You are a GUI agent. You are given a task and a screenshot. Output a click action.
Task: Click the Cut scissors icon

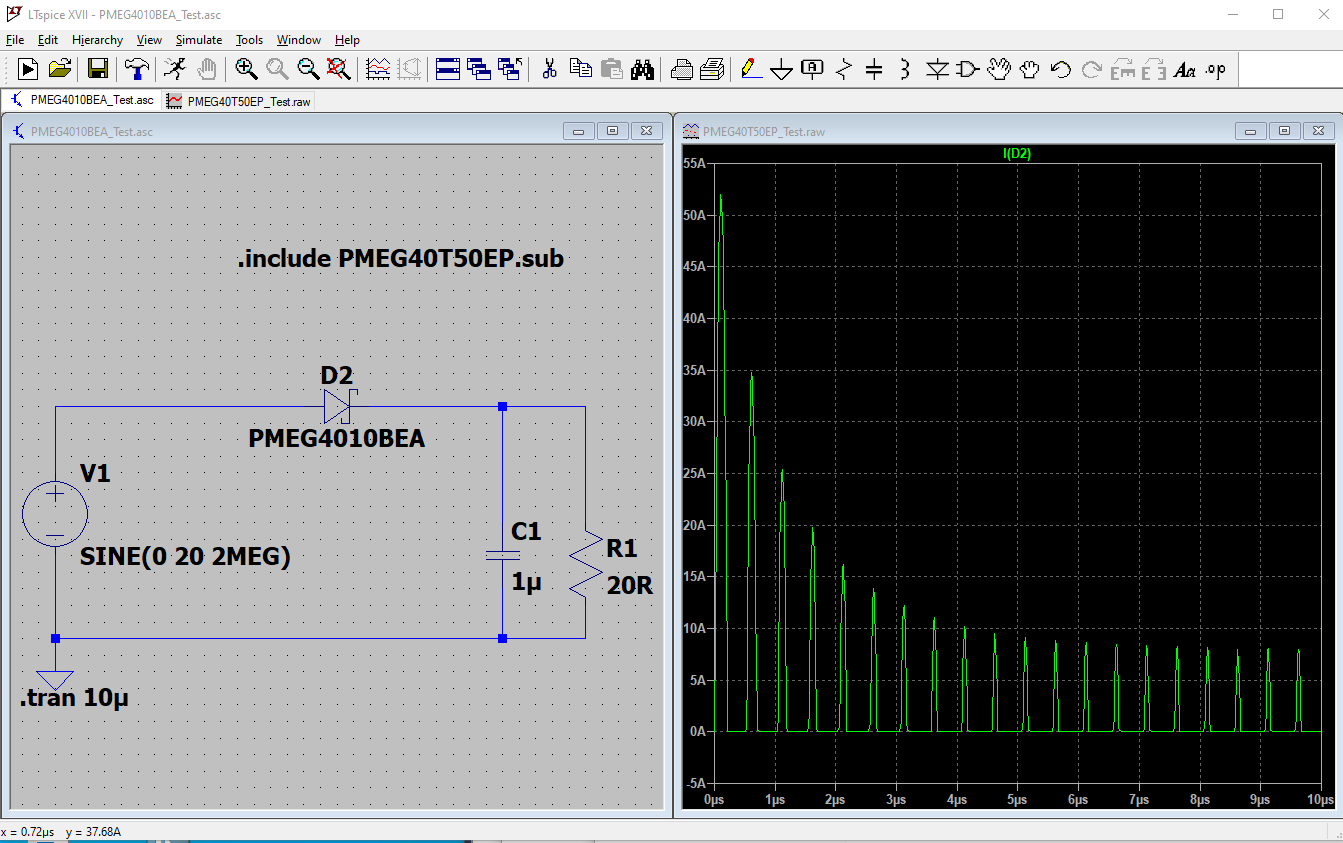pyautogui.click(x=549, y=69)
